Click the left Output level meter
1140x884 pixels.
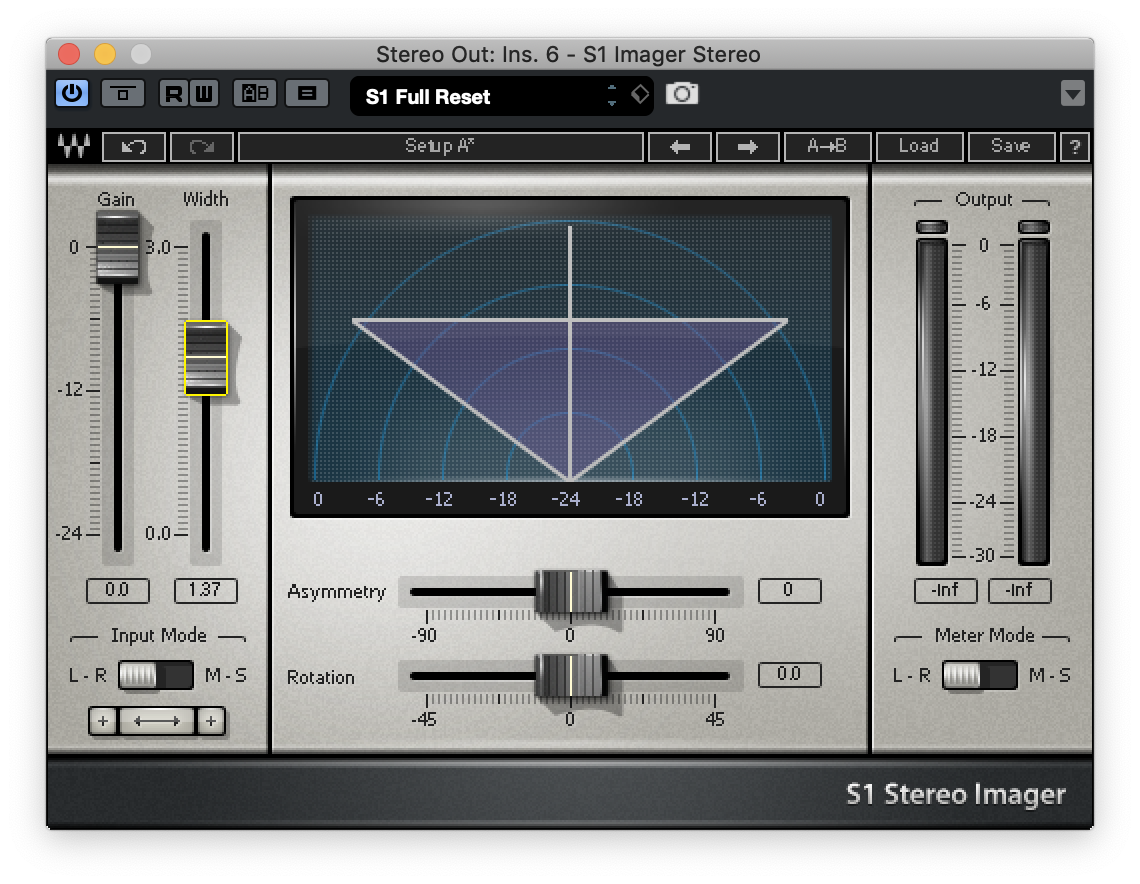point(931,401)
